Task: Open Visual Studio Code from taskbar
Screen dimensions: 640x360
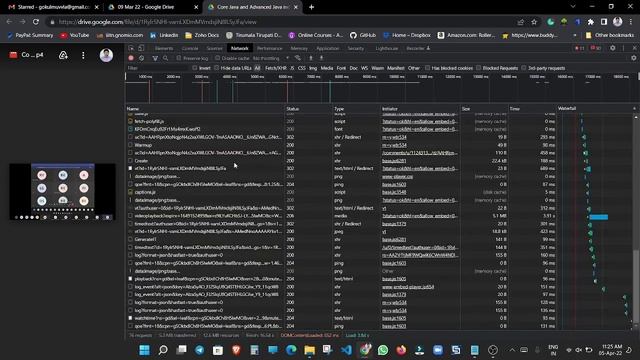Action: pos(346,350)
